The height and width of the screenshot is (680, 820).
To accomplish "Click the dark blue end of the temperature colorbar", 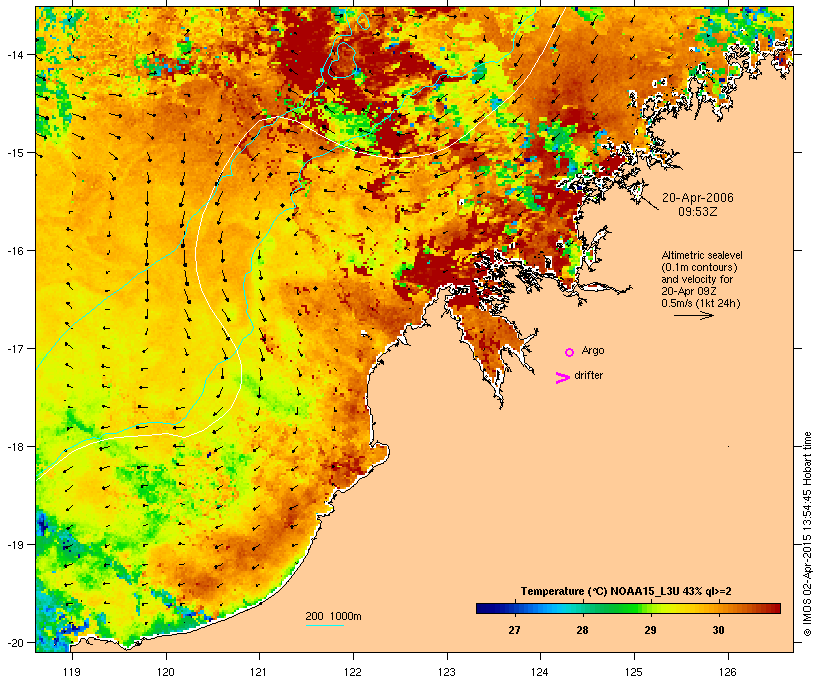I will click(484, 608).
